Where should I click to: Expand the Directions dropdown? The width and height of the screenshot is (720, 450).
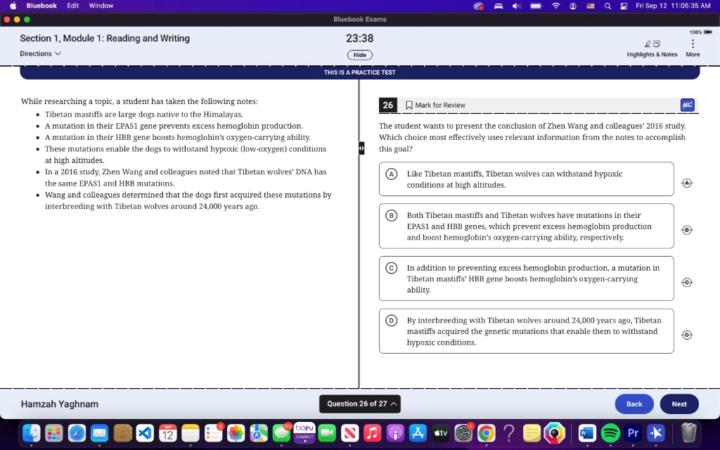click(x=40, y=54)
